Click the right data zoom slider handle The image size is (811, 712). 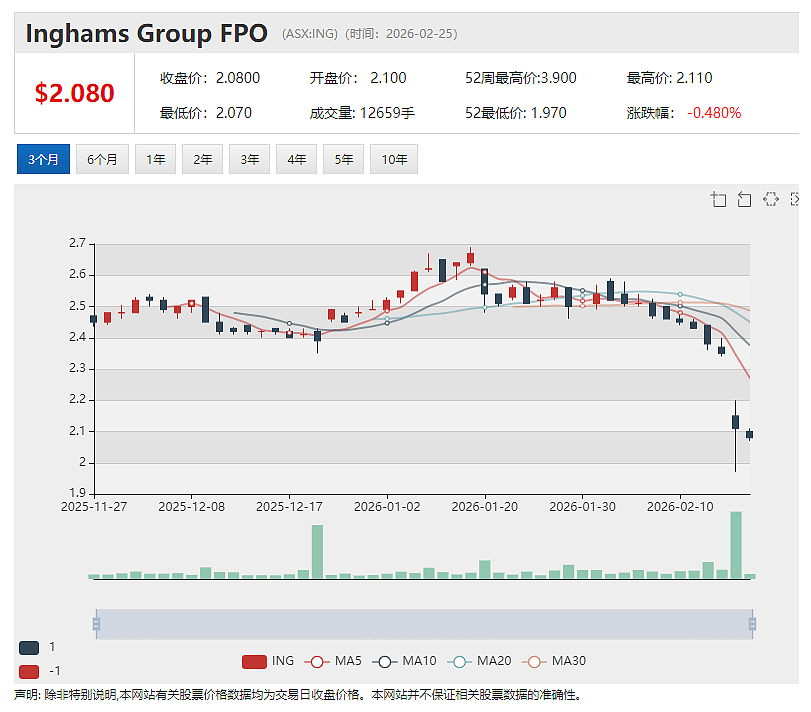click(x=753, y=624)
